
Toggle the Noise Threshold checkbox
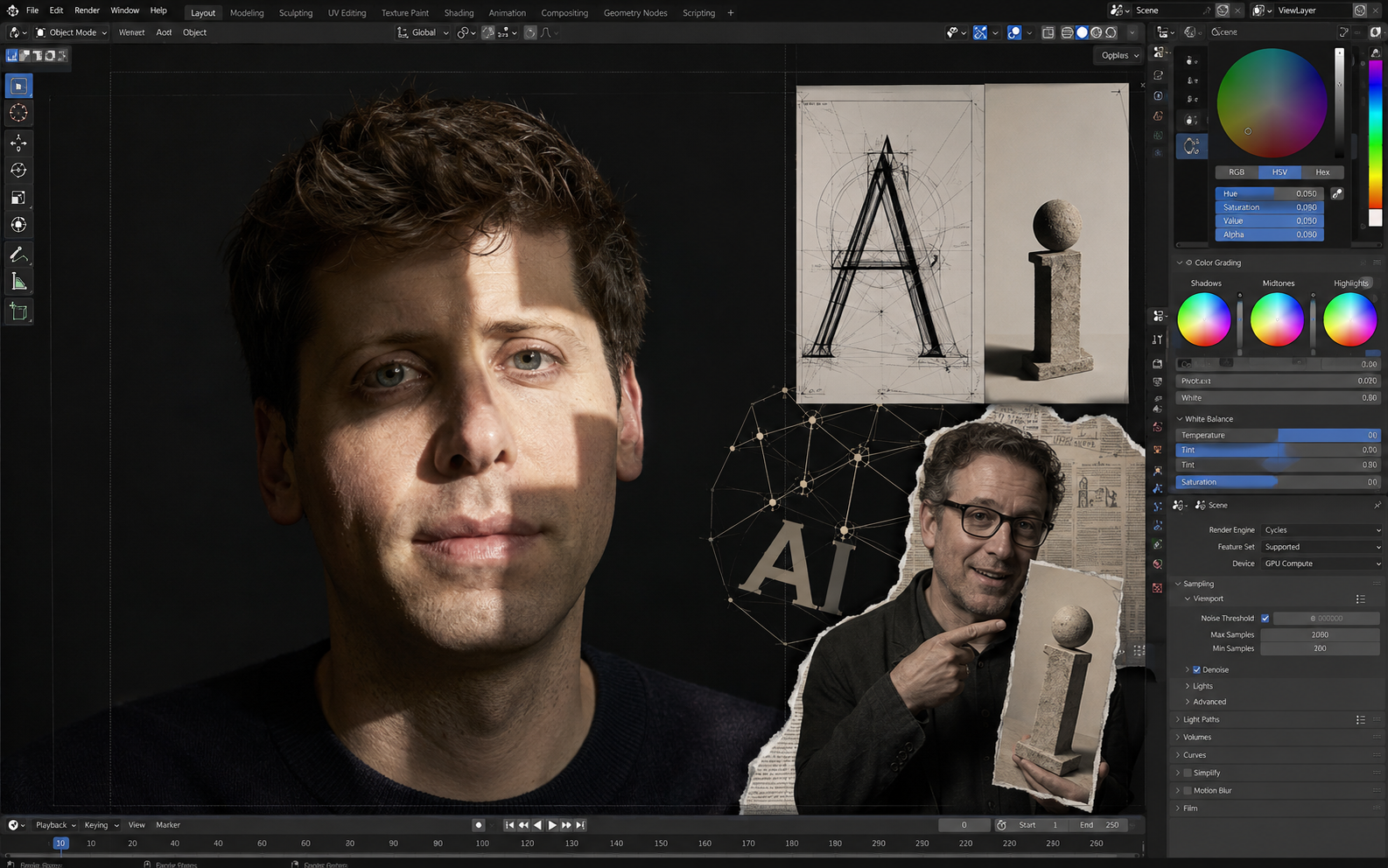(1265, 619)
